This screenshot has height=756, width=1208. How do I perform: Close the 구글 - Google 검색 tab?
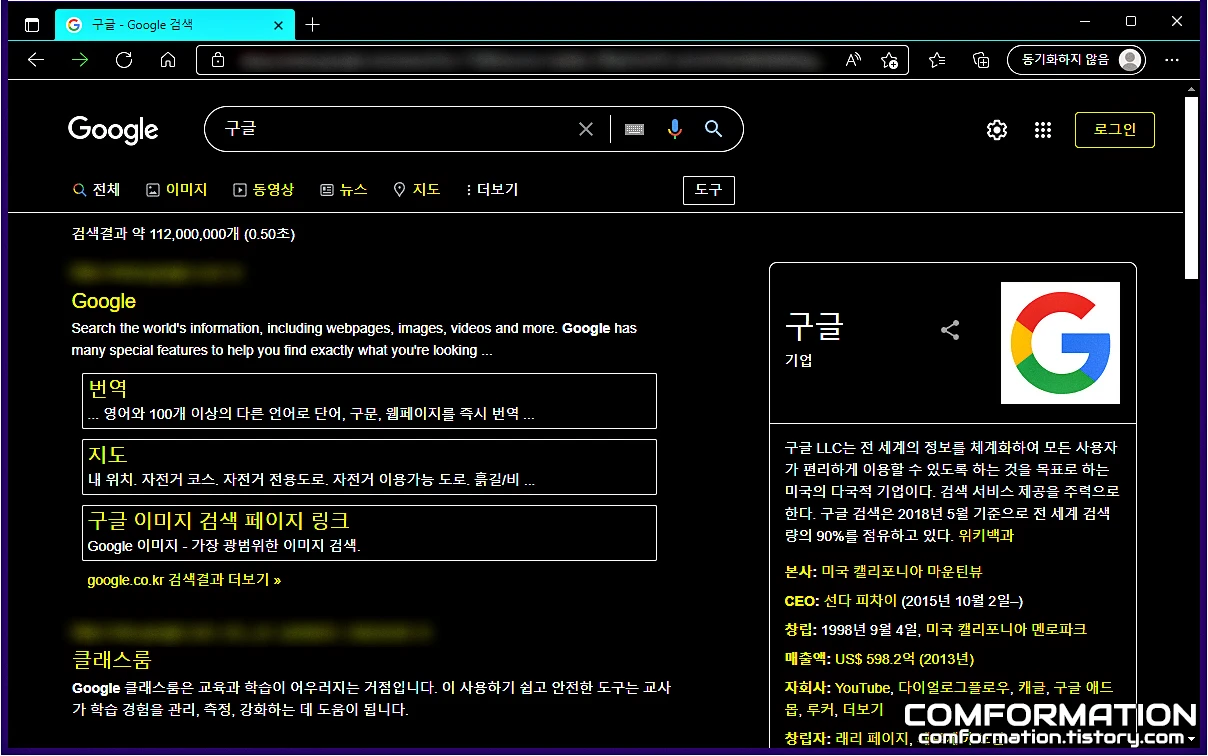[x=279, y=25]
